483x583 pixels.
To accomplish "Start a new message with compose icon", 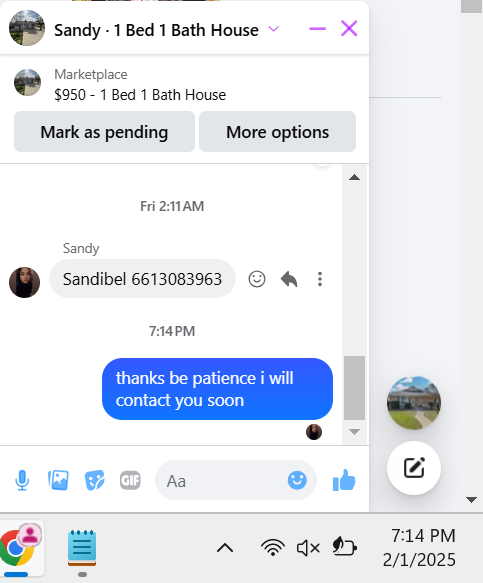I will 414,468.
